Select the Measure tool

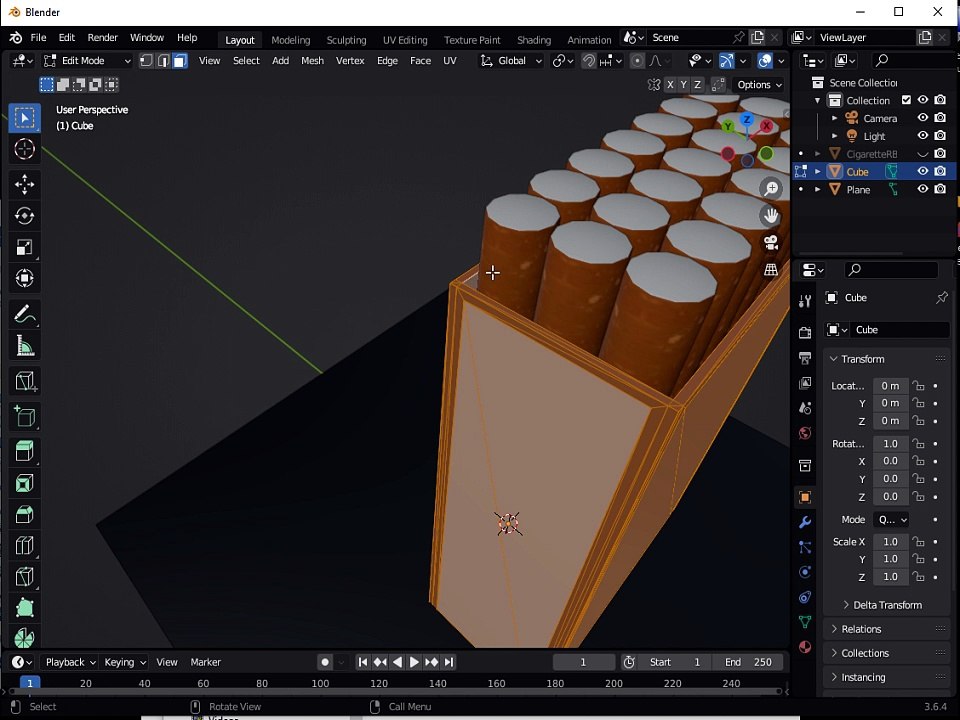(24, 346)
